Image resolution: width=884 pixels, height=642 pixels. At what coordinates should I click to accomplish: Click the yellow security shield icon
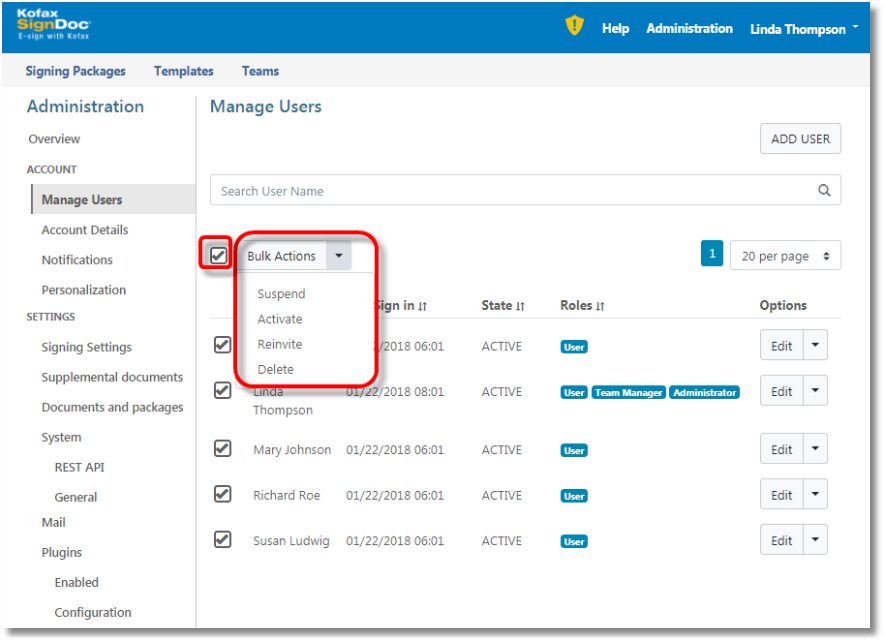pos(574,27)
